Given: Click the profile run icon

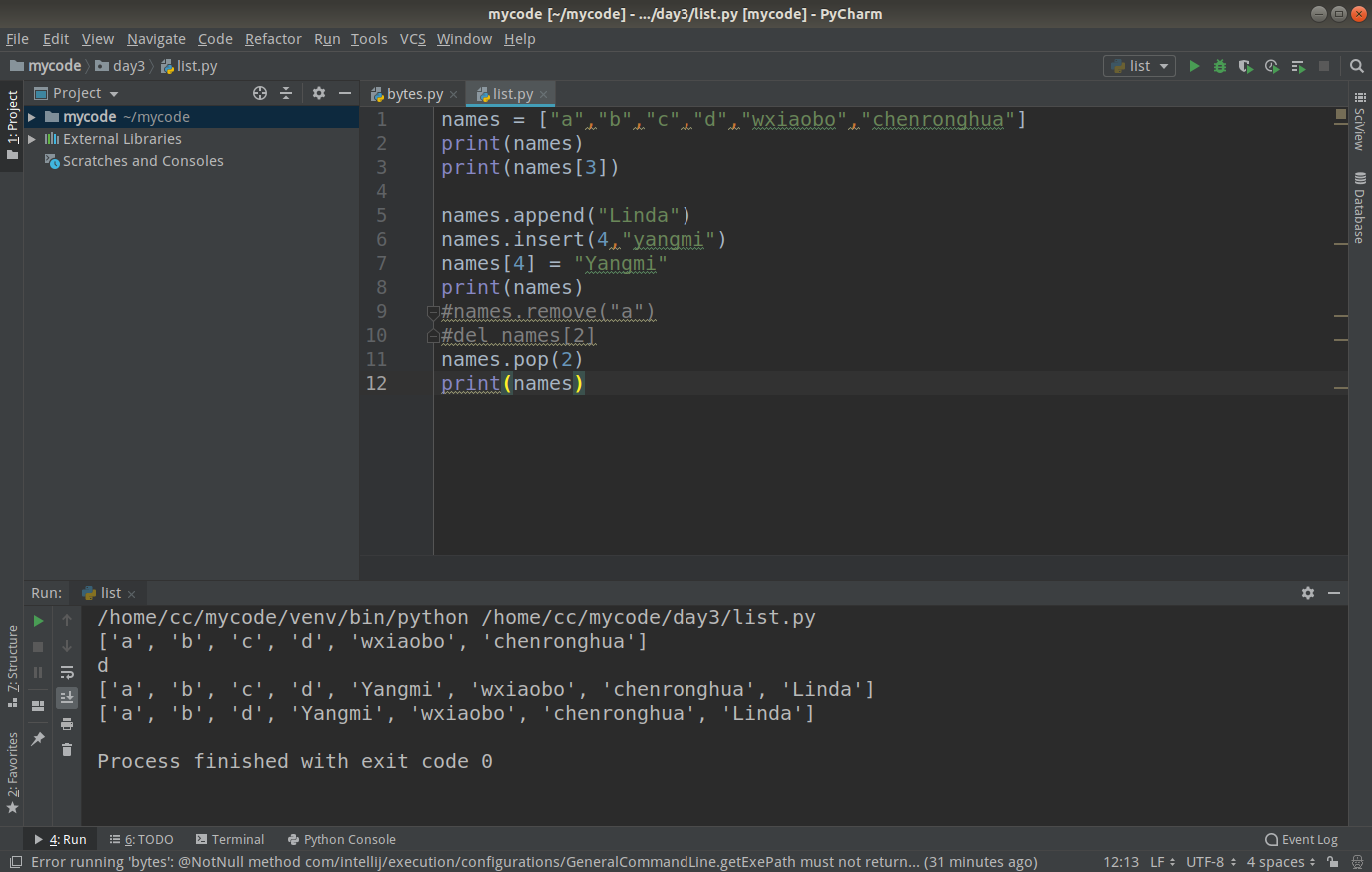Looking at the screenshot, I should pos(1271,66).
